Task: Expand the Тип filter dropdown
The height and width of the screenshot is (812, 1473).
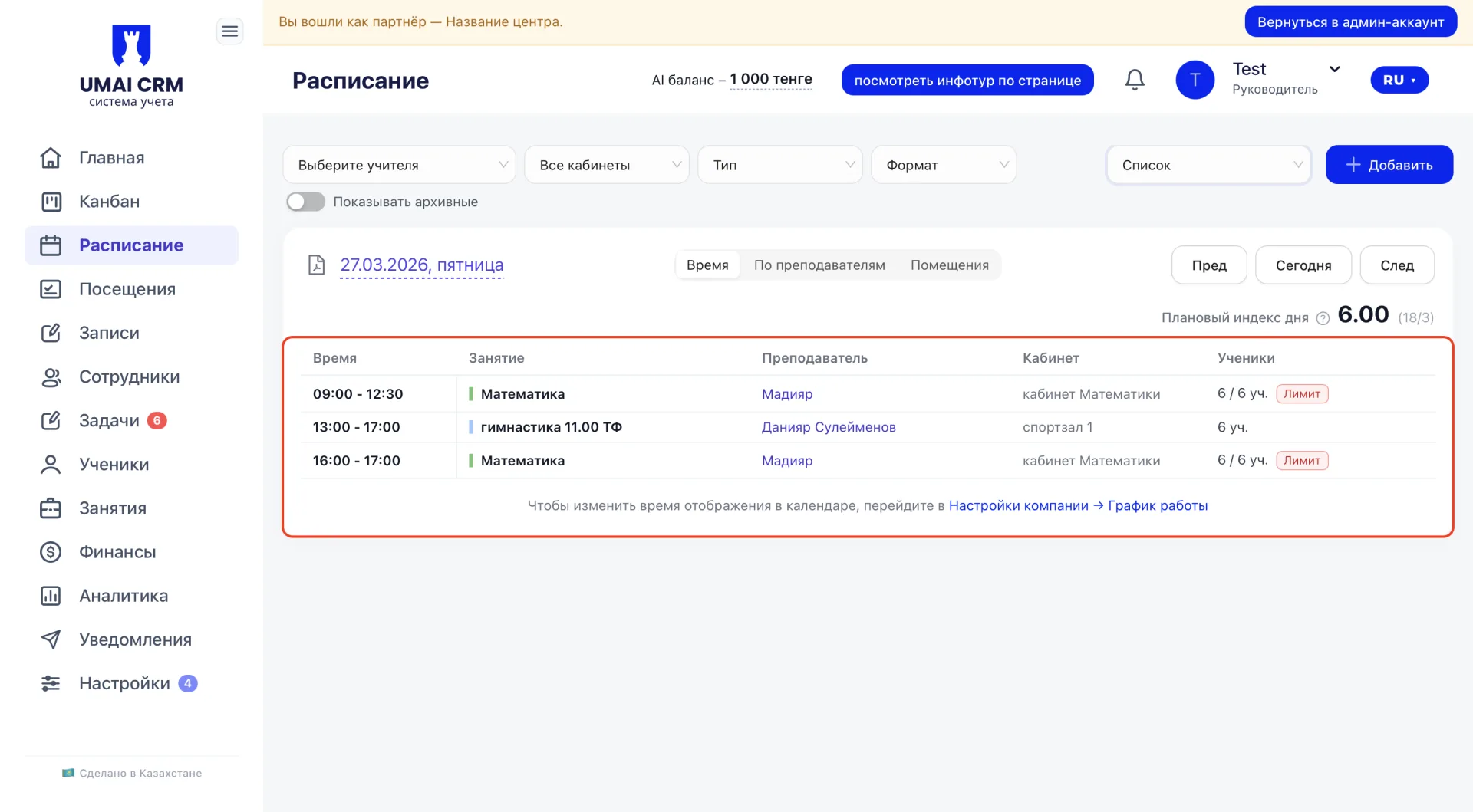Action: (780, 165)
